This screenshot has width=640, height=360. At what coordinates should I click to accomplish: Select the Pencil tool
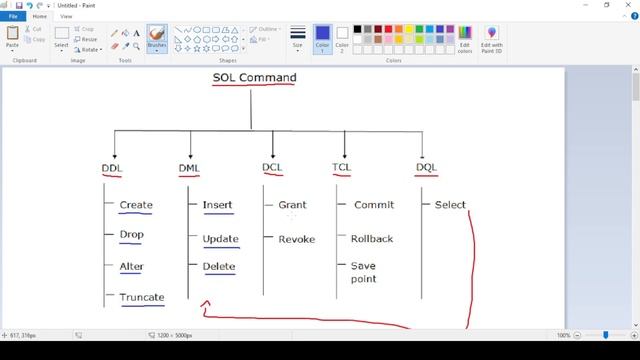click(x=114, y=33)
